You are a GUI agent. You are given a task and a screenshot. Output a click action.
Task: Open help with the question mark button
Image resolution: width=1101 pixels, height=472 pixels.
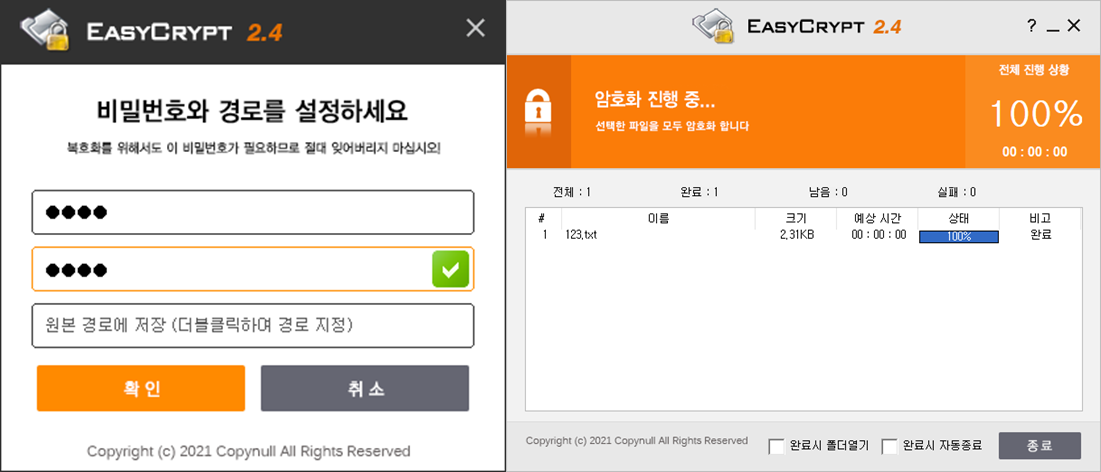point(1031,26)
